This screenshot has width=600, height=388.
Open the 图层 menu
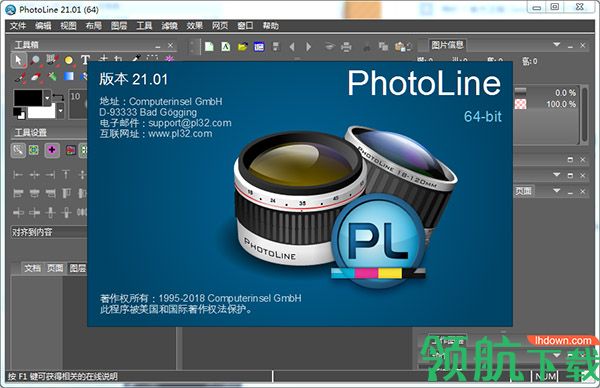pos(119,26)
